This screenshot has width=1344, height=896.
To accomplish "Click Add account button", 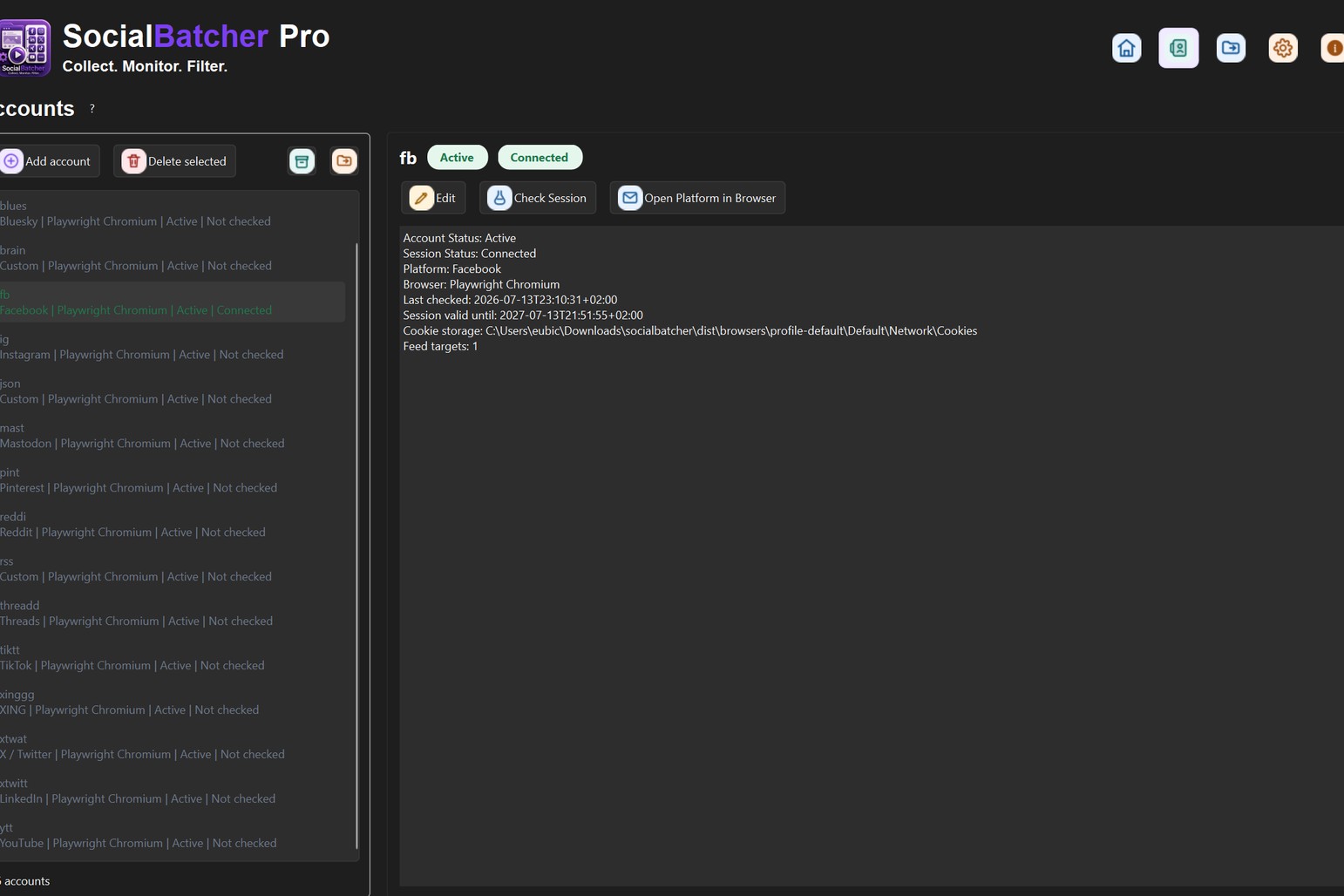I will 49,161.
